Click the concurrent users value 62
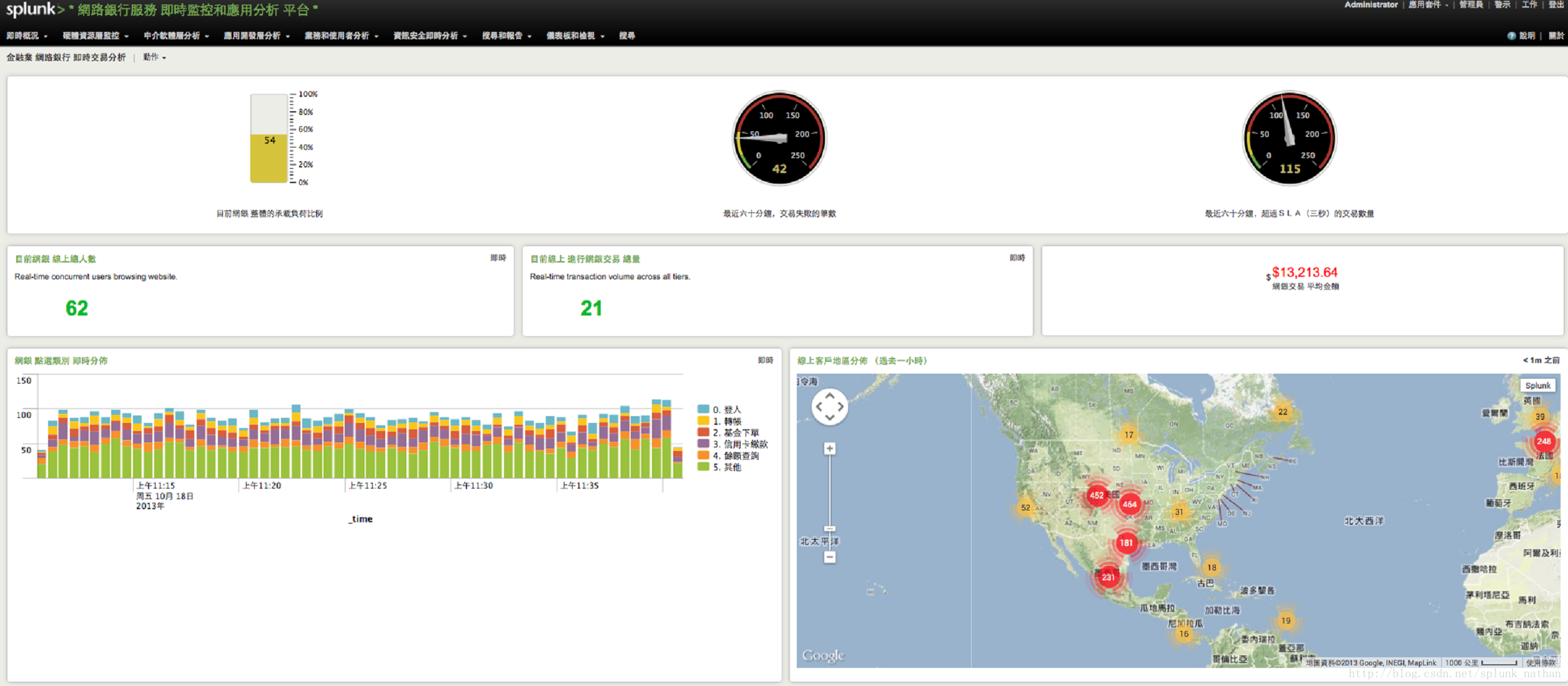1568x686 pixels. [77, 308]
